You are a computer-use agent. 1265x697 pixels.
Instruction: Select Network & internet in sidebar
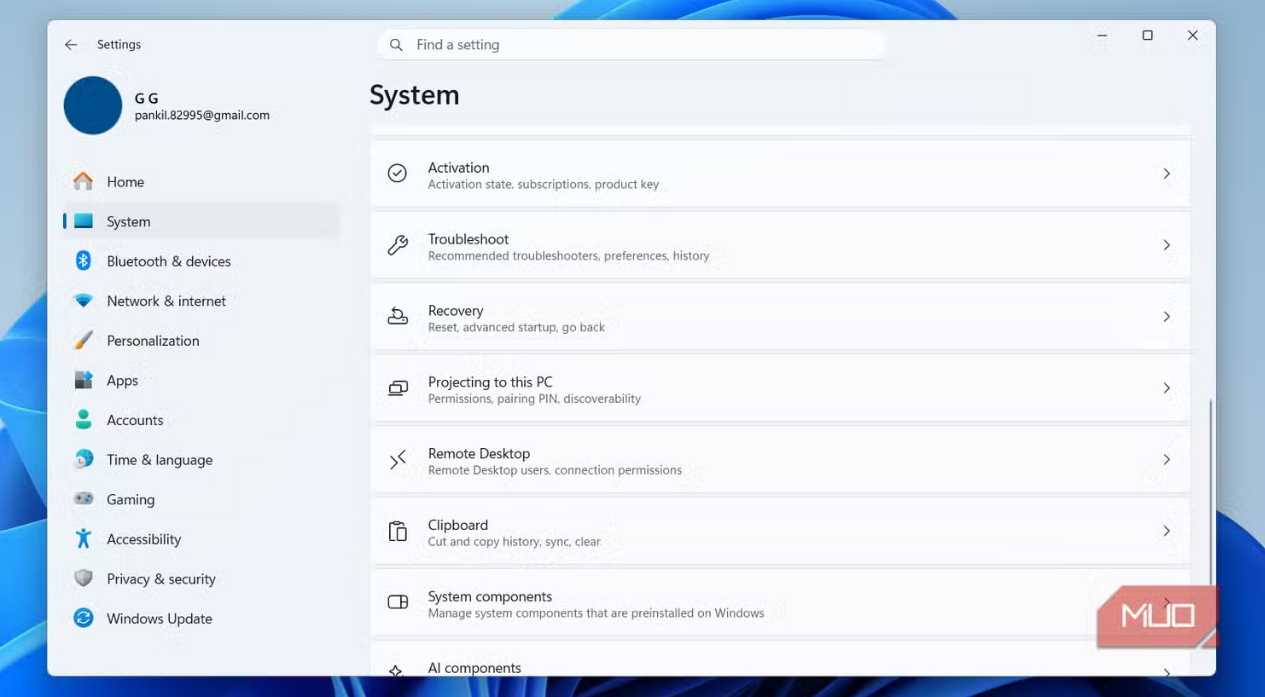pyautogui.click(x=166, y=301)
